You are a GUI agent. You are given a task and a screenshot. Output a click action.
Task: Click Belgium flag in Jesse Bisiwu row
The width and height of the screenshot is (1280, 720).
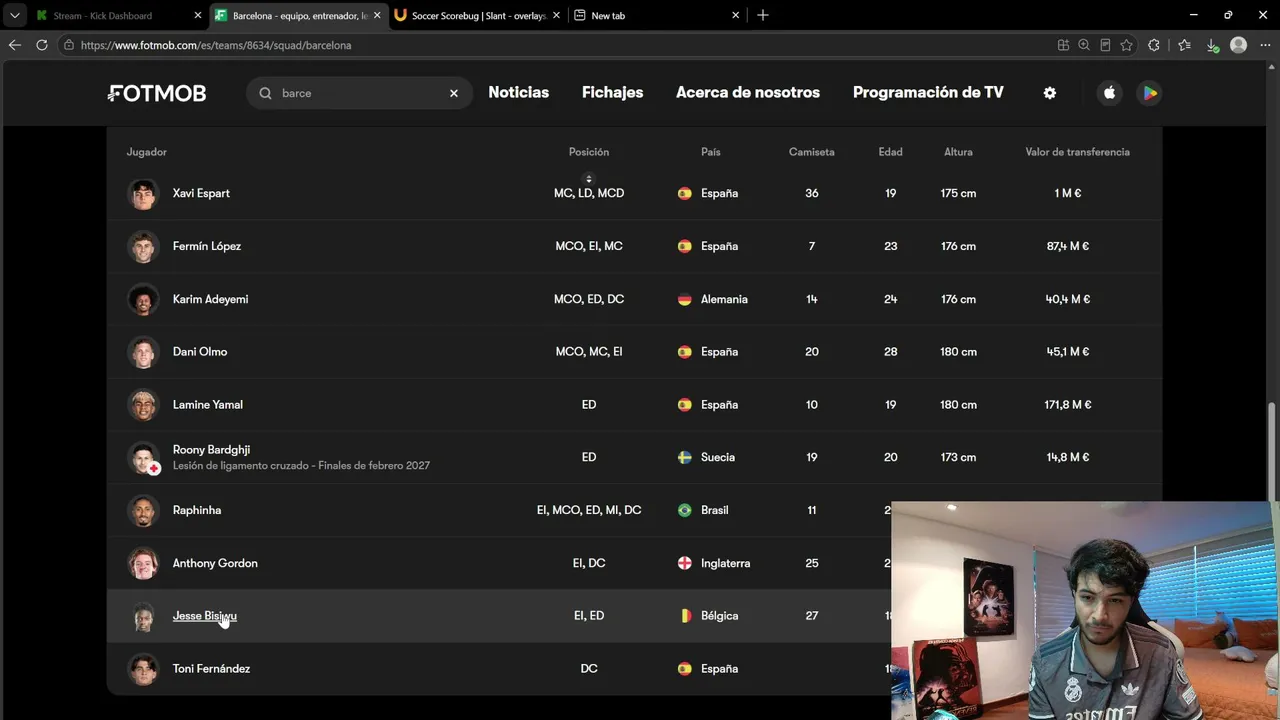(684, 616)
